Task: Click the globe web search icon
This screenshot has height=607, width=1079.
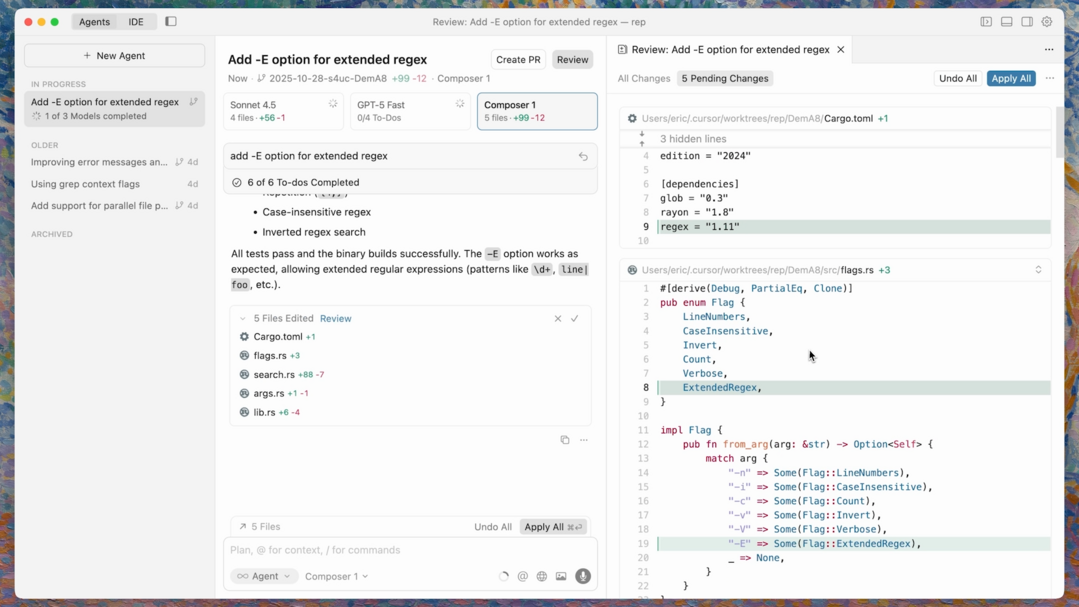Action: [x=542, y=576]
